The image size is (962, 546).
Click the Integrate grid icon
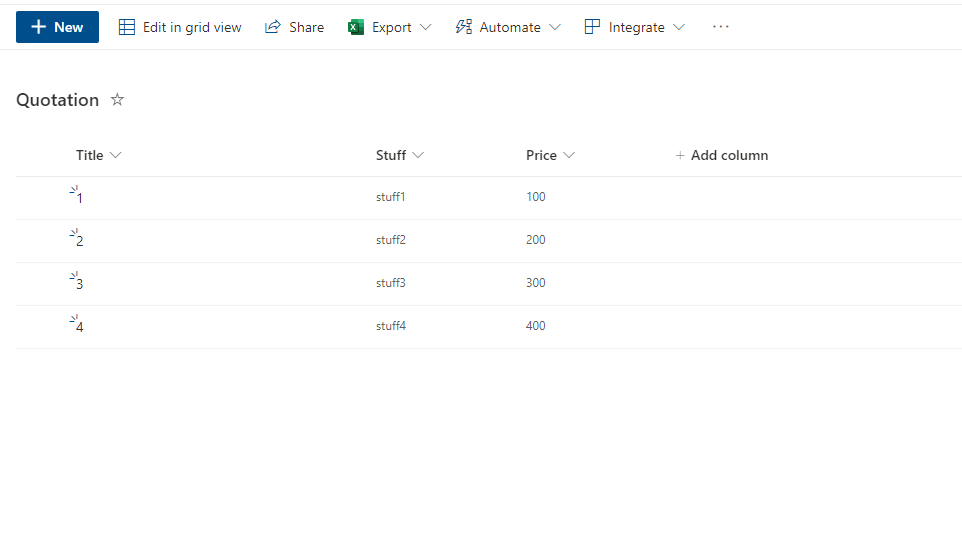(x=592, y=27)
